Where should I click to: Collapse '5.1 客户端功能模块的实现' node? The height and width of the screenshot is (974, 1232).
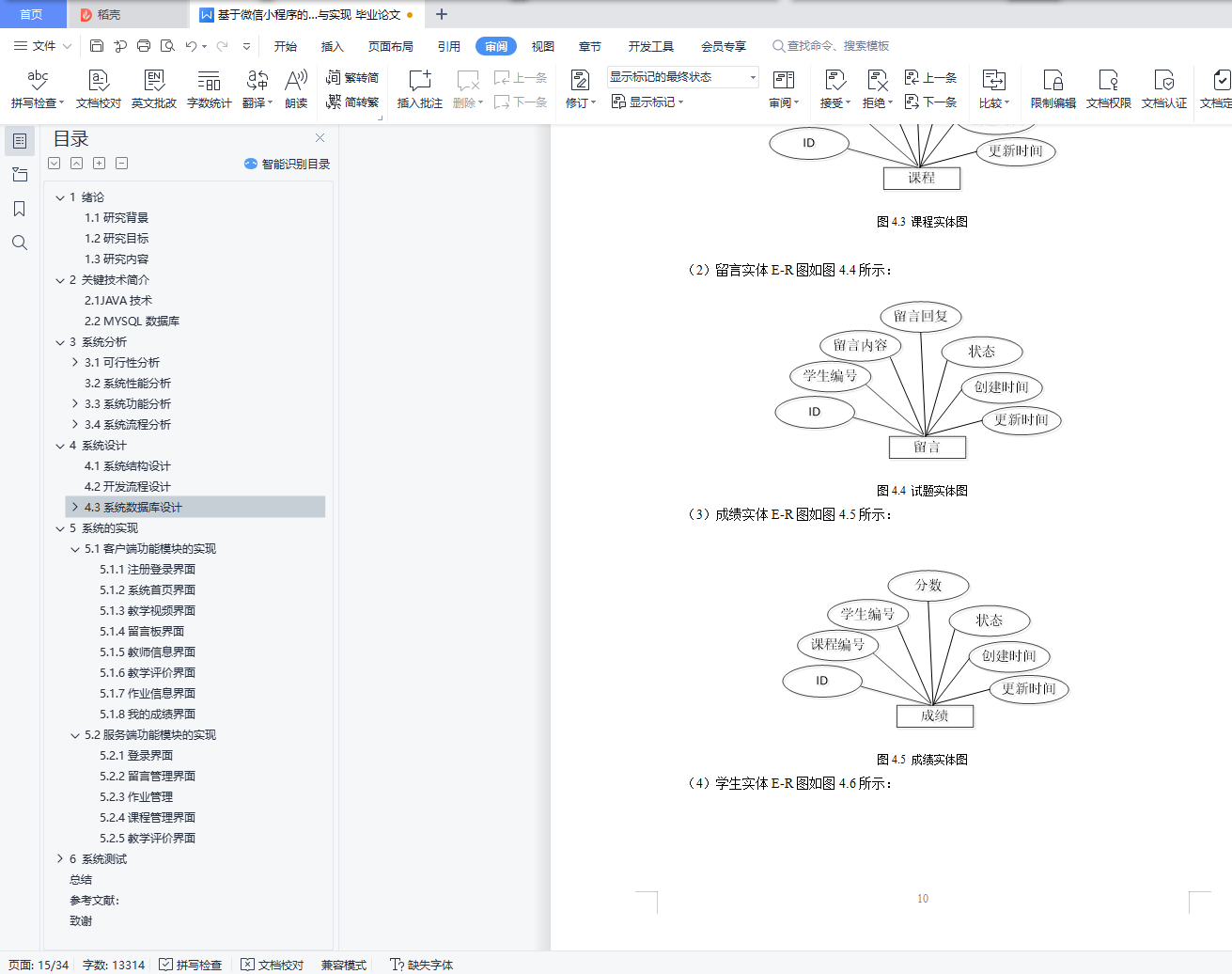click(75, 549)
